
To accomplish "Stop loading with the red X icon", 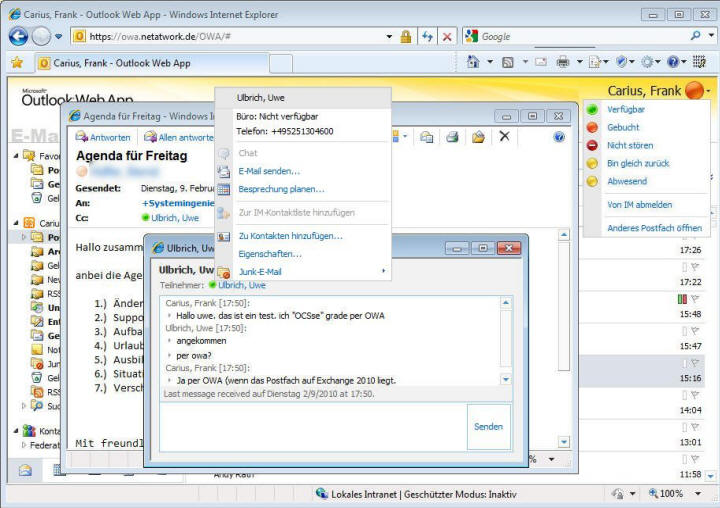I will coord(447,36).
